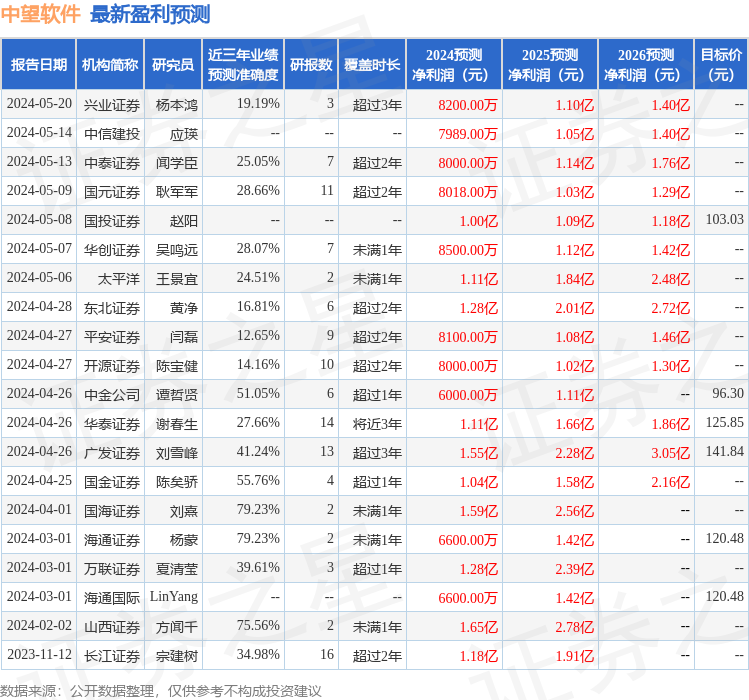Select the 中信建投 institution cell
The height and width of the screenshot is (700, 749).
[112, 134]
